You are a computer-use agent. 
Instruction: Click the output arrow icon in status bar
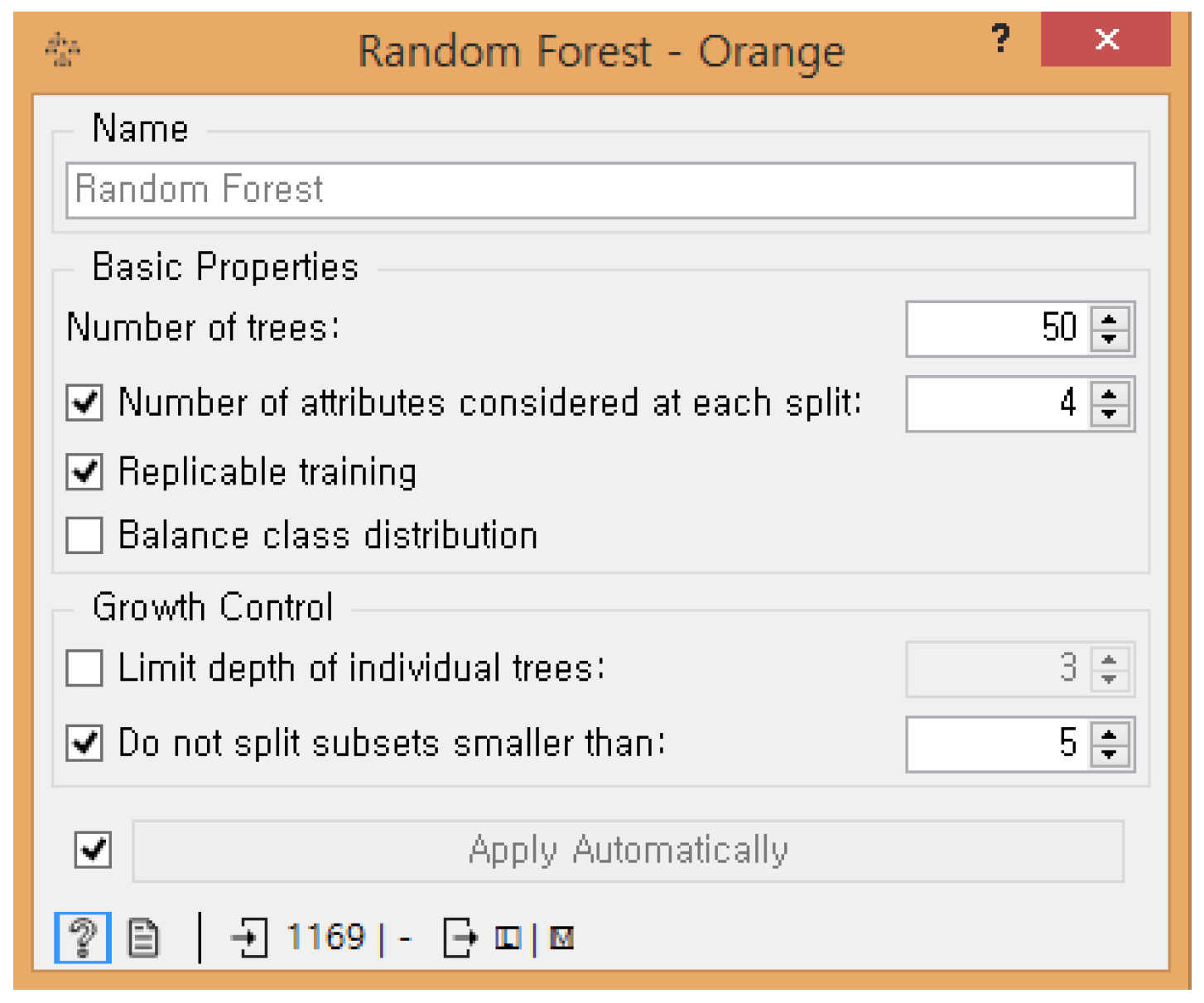[x=460, y=938]
